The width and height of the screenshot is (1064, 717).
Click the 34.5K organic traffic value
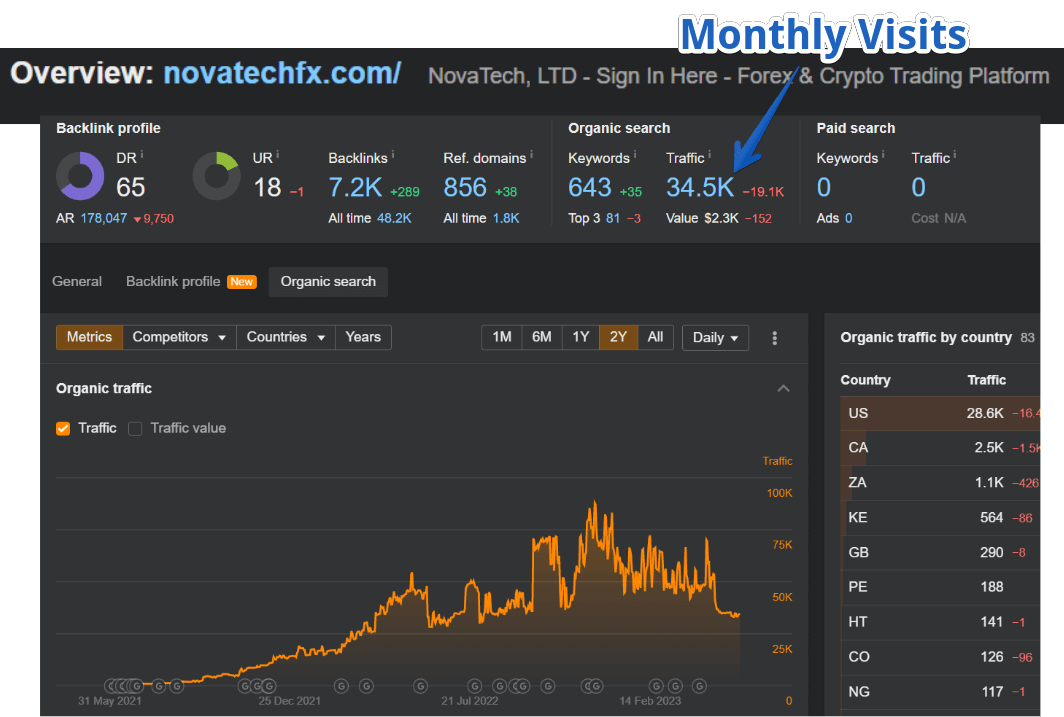point(700,188)
